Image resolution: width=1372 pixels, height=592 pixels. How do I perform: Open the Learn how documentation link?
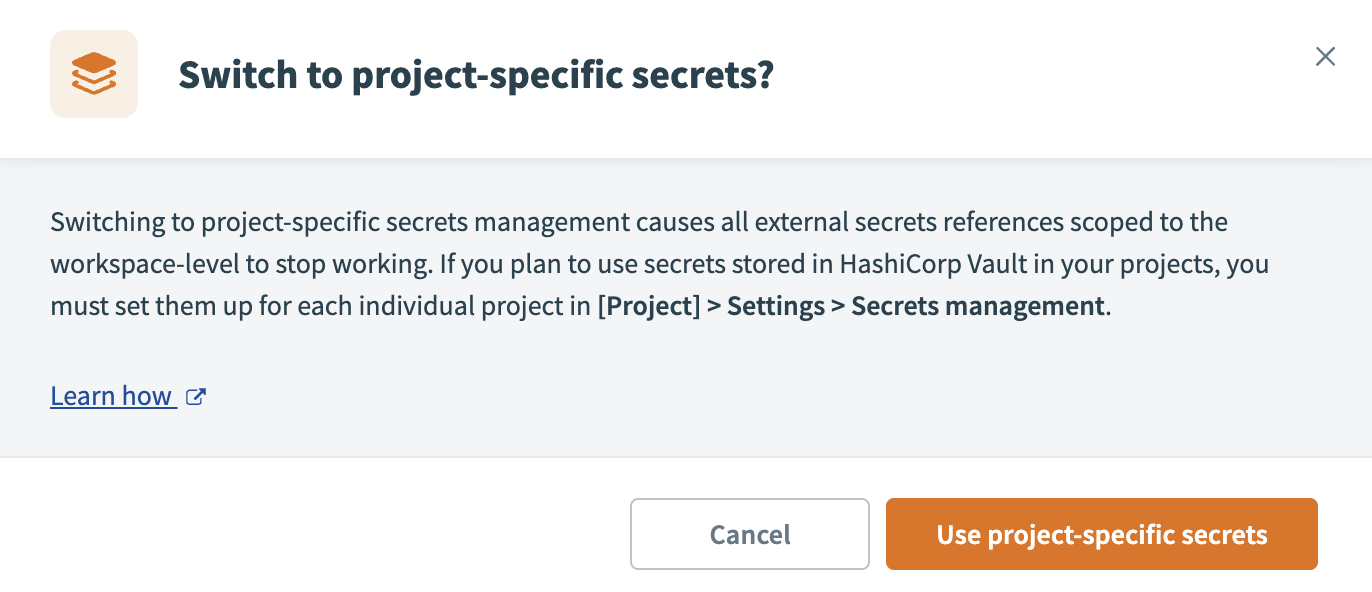pyautogui.click(x=113, y=395)
